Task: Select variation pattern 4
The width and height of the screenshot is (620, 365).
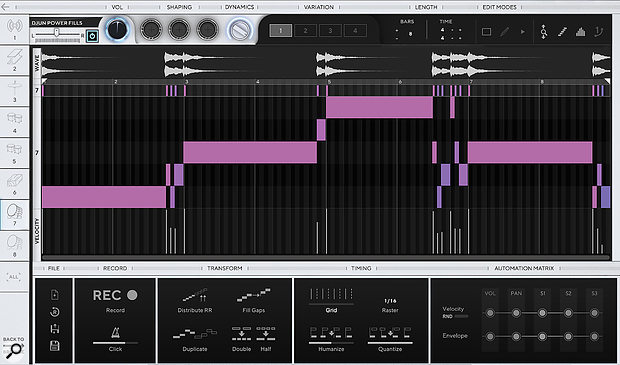Action: (x=355, y=30)
